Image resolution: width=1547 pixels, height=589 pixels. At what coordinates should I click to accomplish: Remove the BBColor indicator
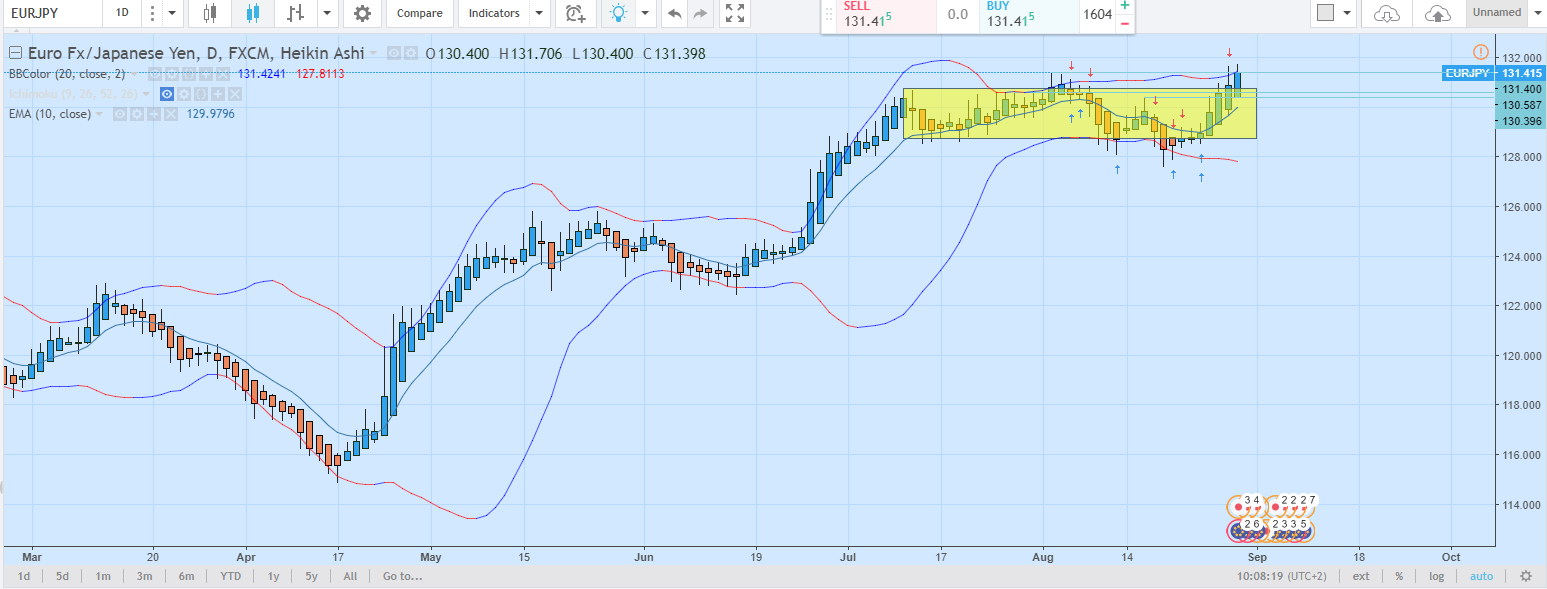click(222, 74)
